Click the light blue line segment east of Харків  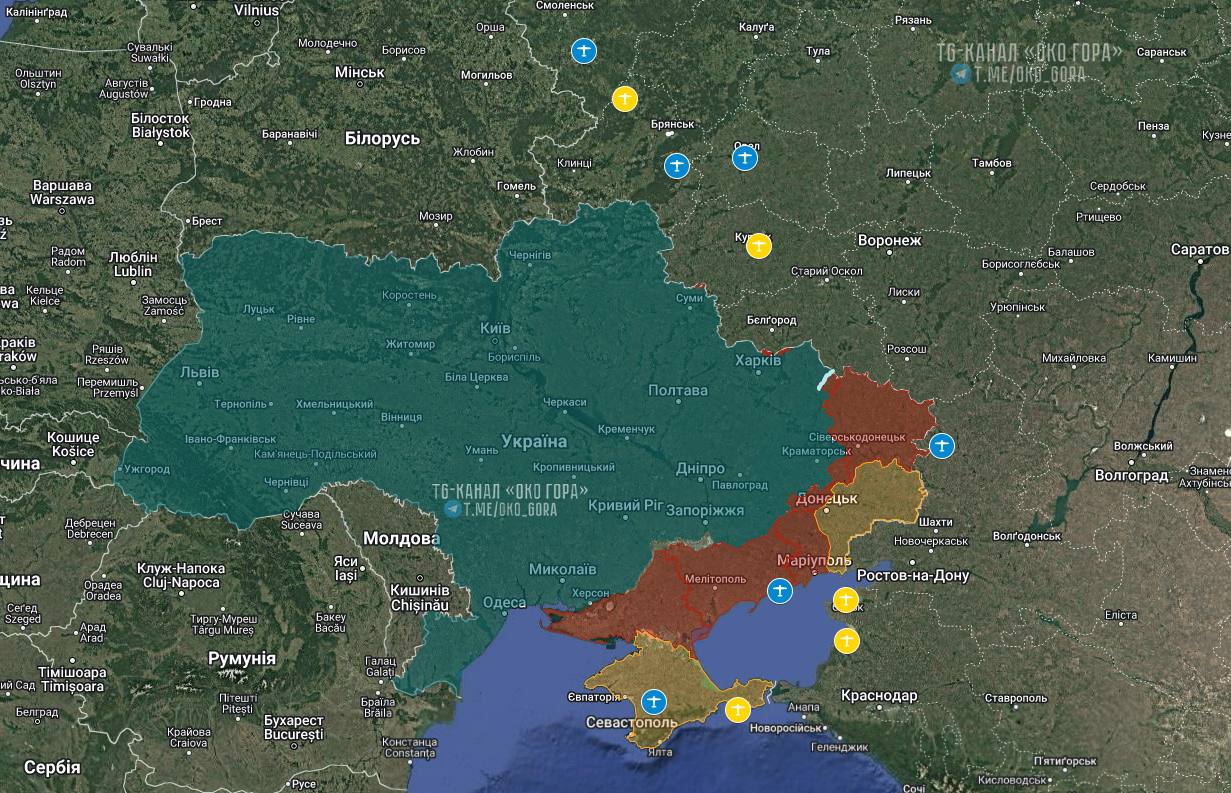tap(825, 379)
